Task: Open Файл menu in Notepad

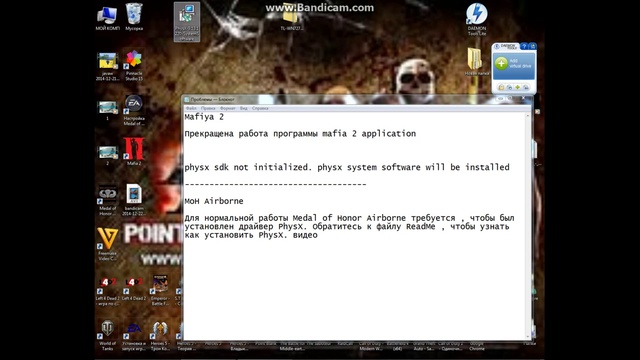Action: tap(191, 109)
